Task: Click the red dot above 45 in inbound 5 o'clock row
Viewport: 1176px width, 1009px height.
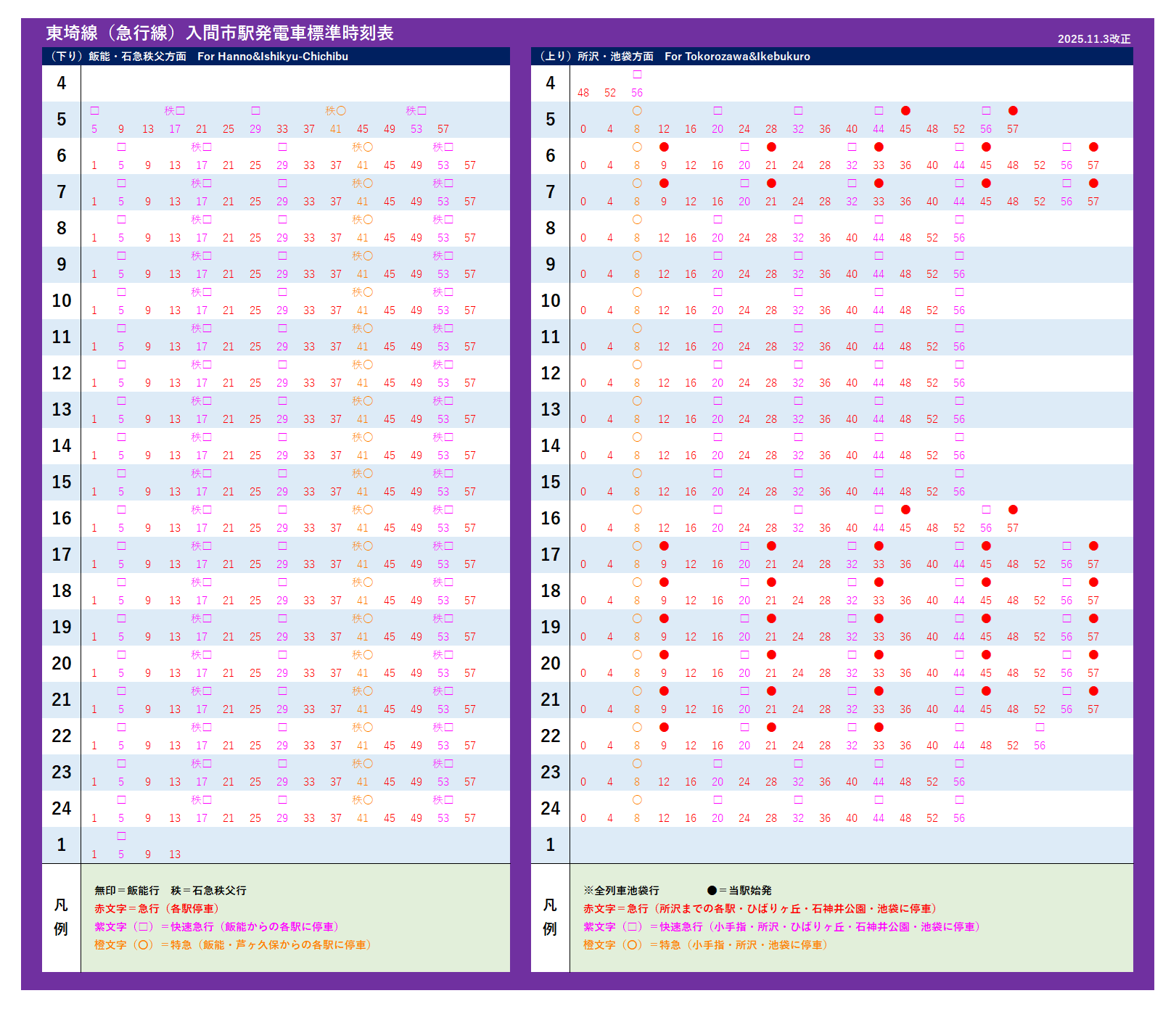Action: point(905,110)
